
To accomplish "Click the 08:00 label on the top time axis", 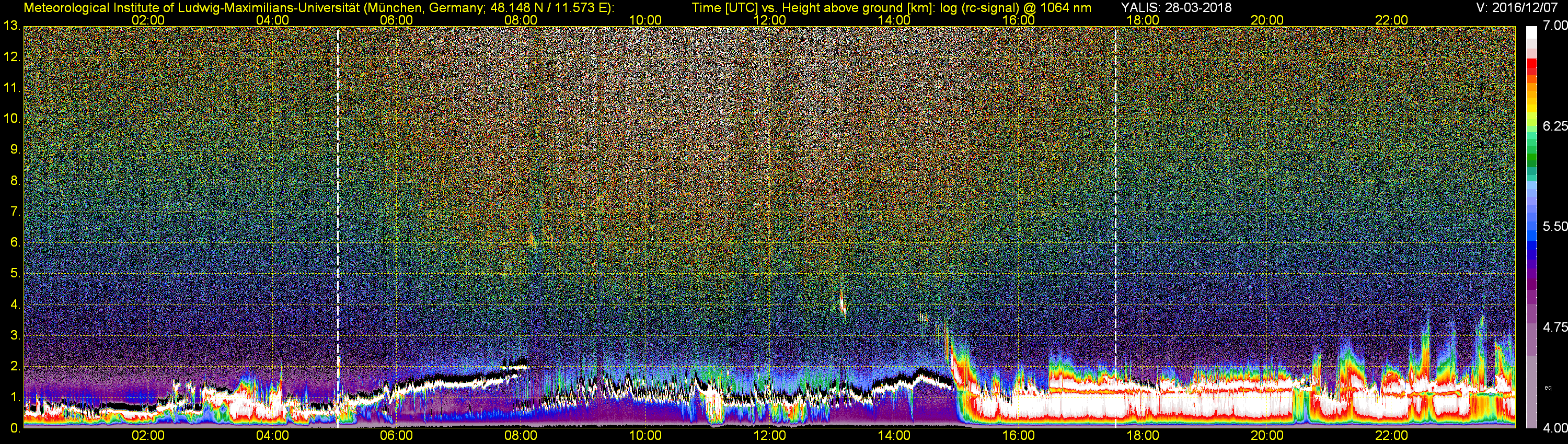I will [x=521, y=20].
